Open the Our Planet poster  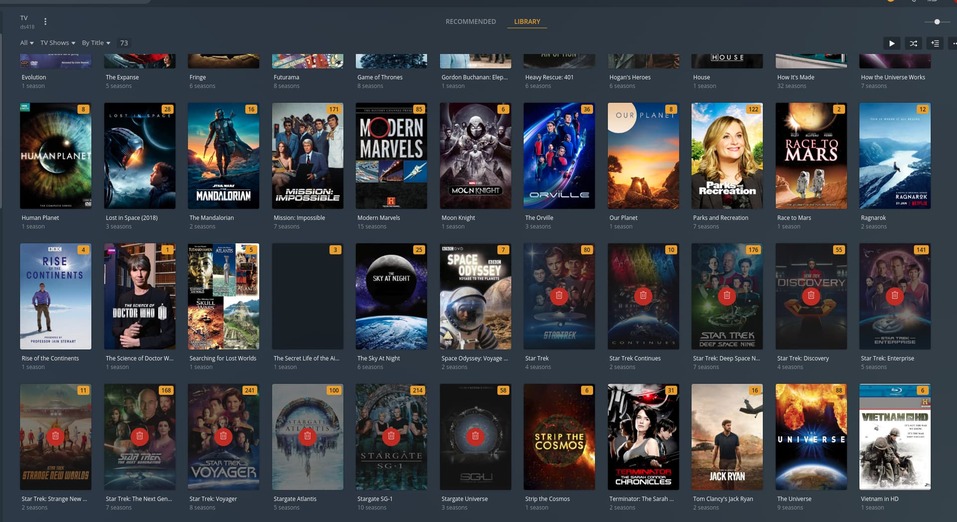click(643, 156)
